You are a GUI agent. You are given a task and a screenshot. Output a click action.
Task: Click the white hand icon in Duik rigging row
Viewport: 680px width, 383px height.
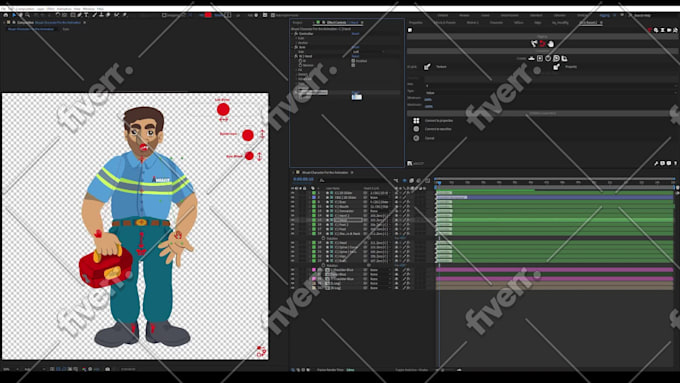click(x=551, y=44)
